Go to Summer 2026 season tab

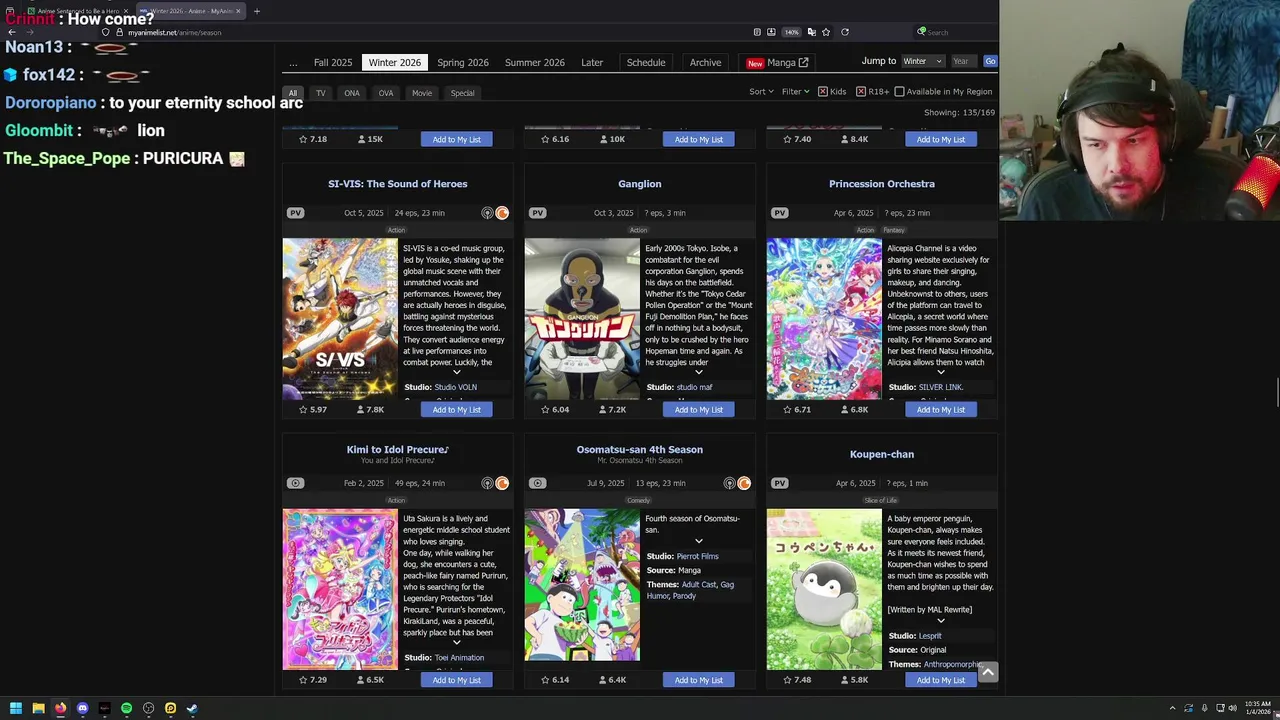[535, 62]
